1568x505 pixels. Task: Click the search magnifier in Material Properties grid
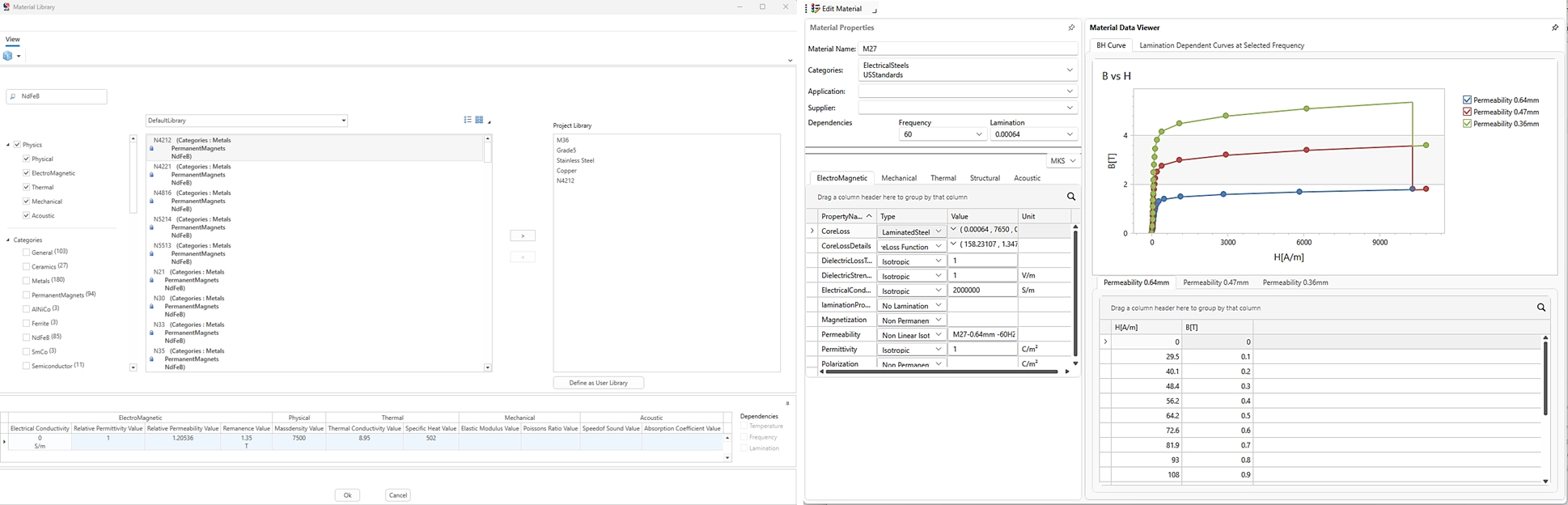coord(1071,197)
